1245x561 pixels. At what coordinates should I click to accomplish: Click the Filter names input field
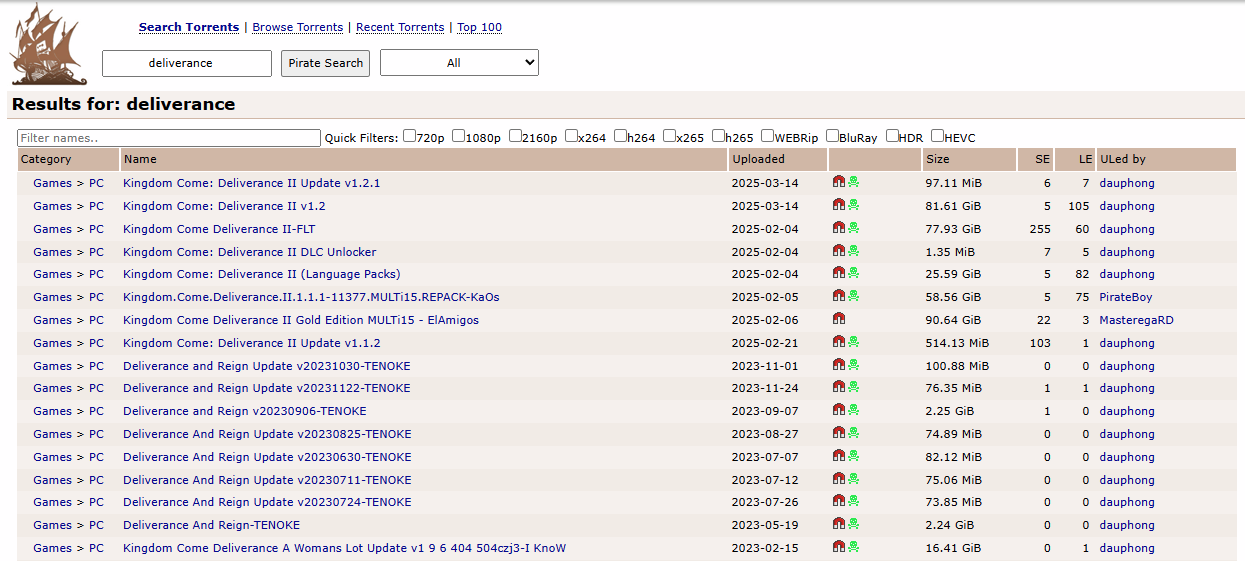[169, 138]
